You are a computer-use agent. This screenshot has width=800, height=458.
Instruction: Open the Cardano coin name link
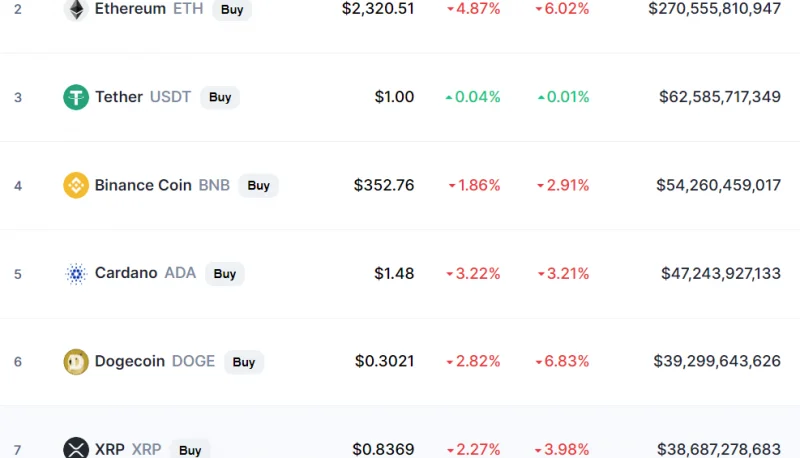126,273
